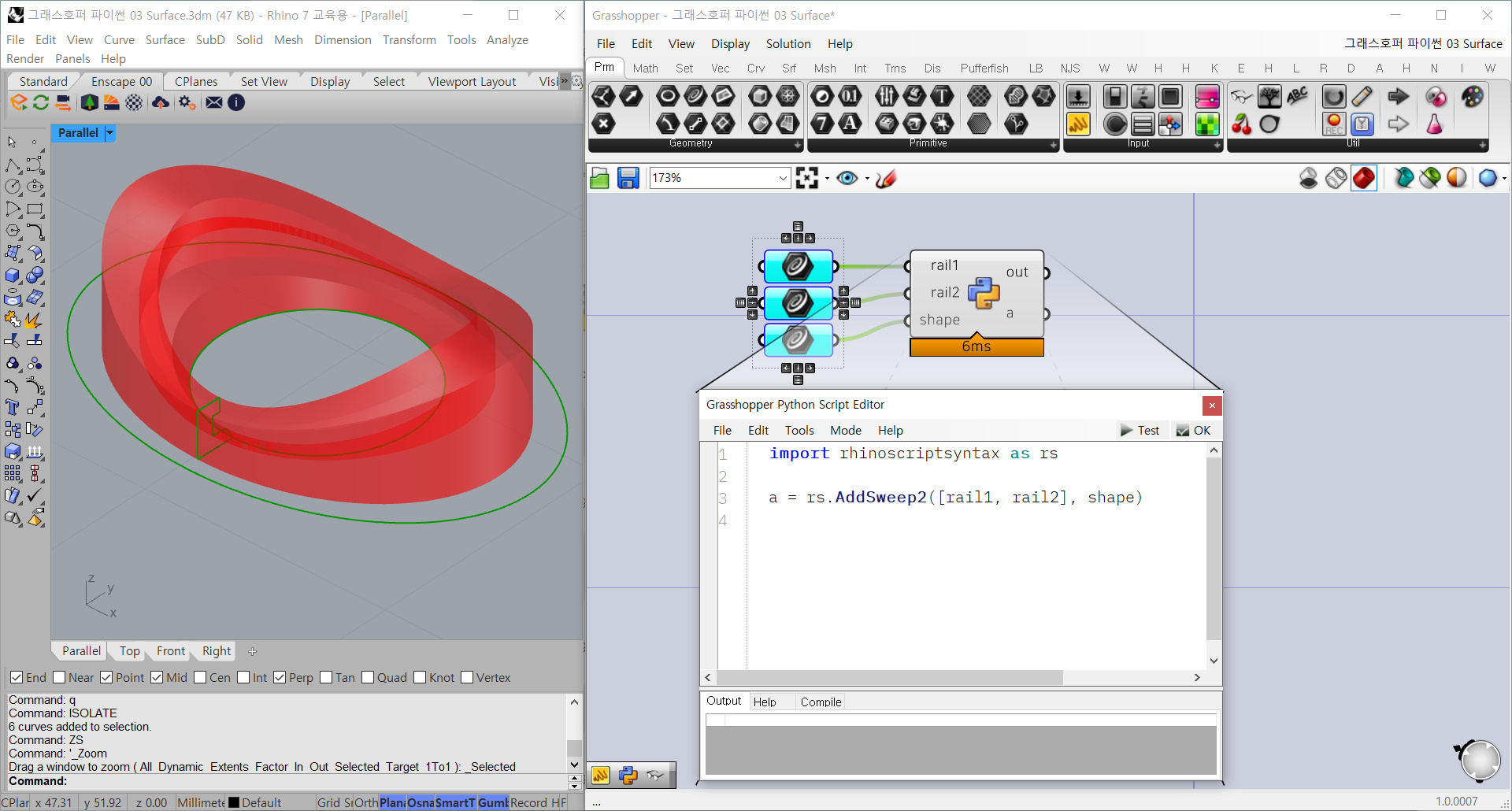Check the Int object snap box
Image resolution: width=1512 pixels, height=811 pixels.
click(243, 677)
